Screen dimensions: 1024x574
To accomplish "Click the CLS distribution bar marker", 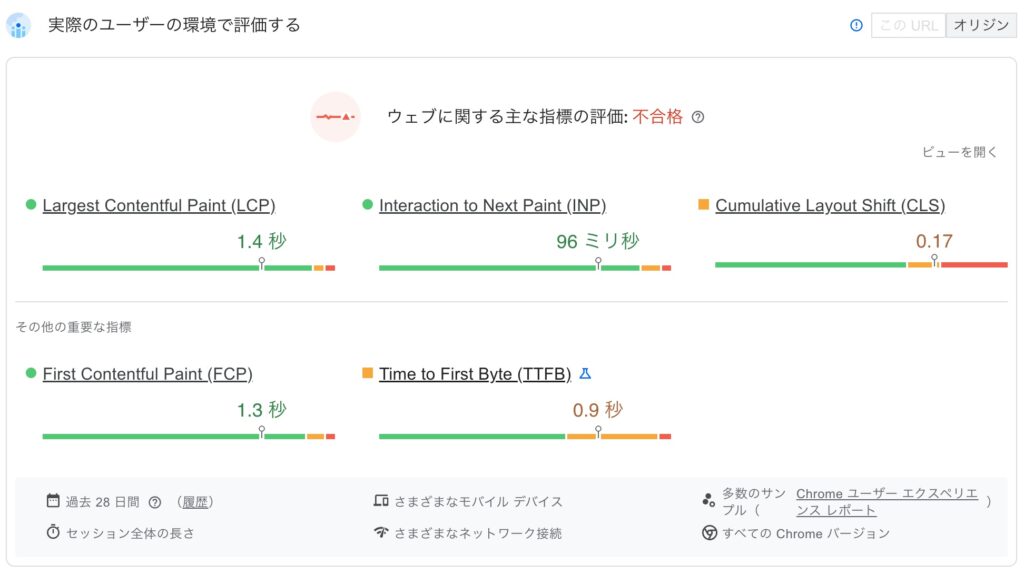I will click(935, 262).
